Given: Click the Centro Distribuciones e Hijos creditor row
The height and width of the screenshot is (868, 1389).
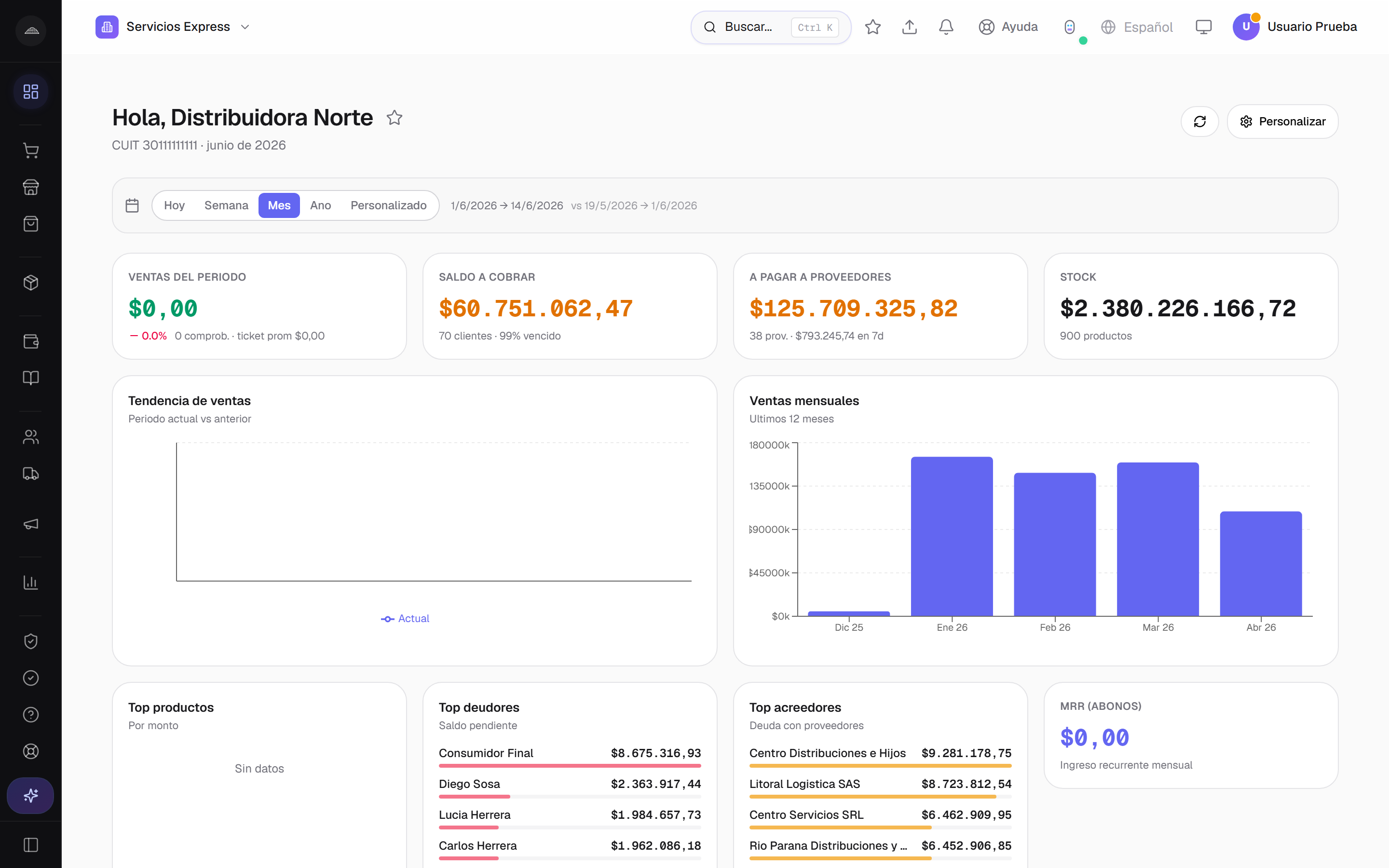Looking at the screenshot, I should (881, 757).
